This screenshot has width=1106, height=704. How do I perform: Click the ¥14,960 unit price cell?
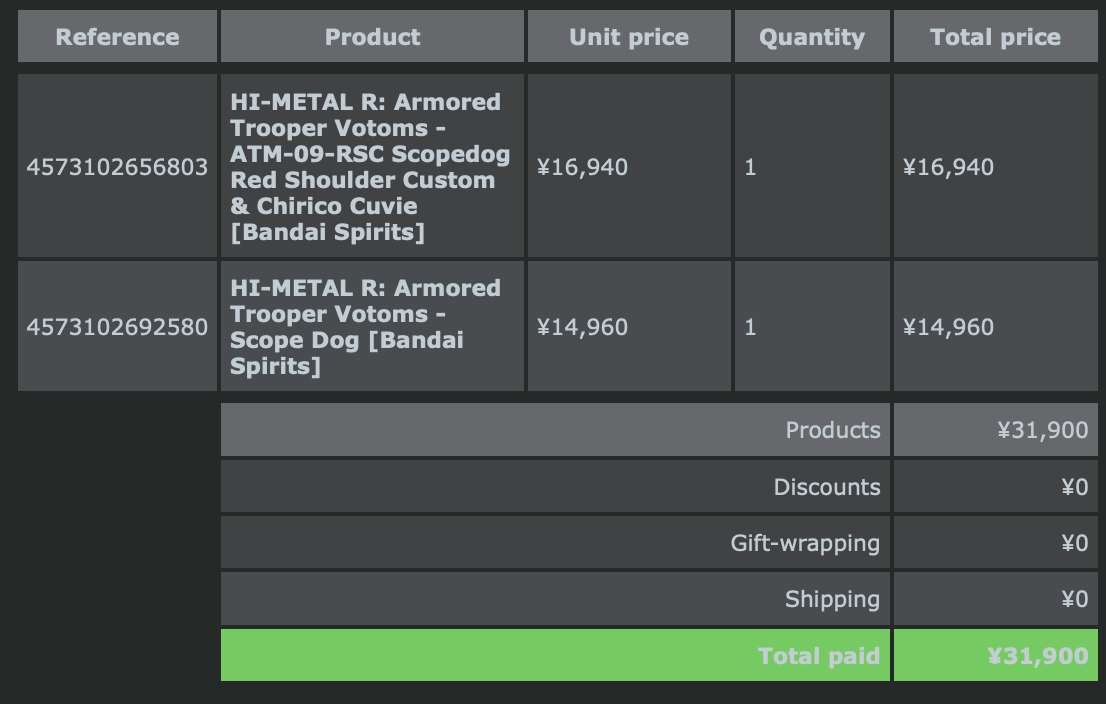(583, 327)
